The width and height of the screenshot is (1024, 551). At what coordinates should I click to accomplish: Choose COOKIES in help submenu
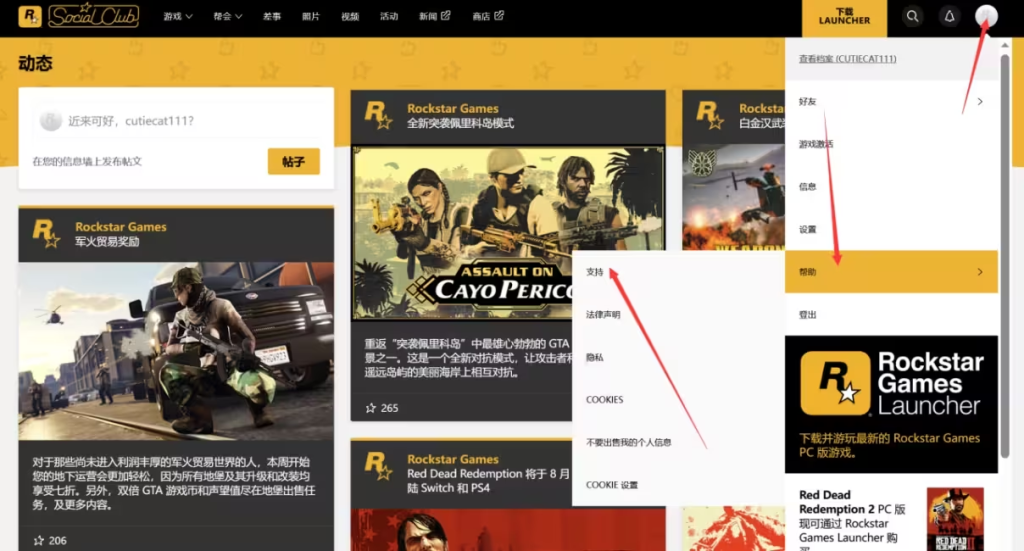tap(678, 400)
